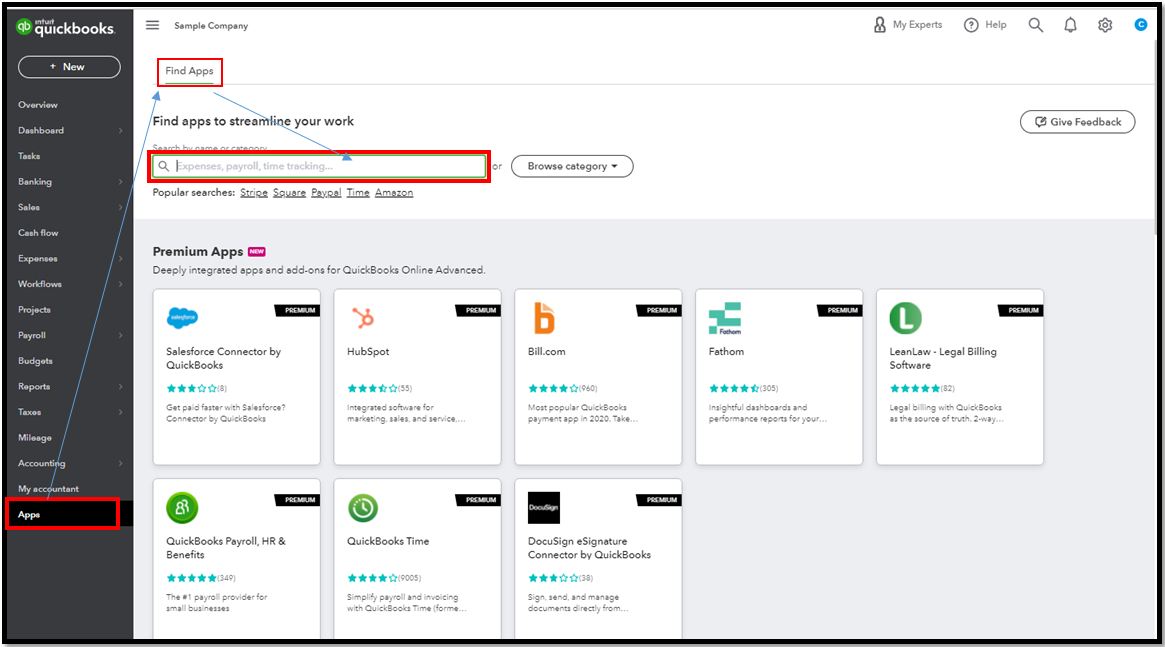Open the notifications bell icon

(x=1070, y=25)
